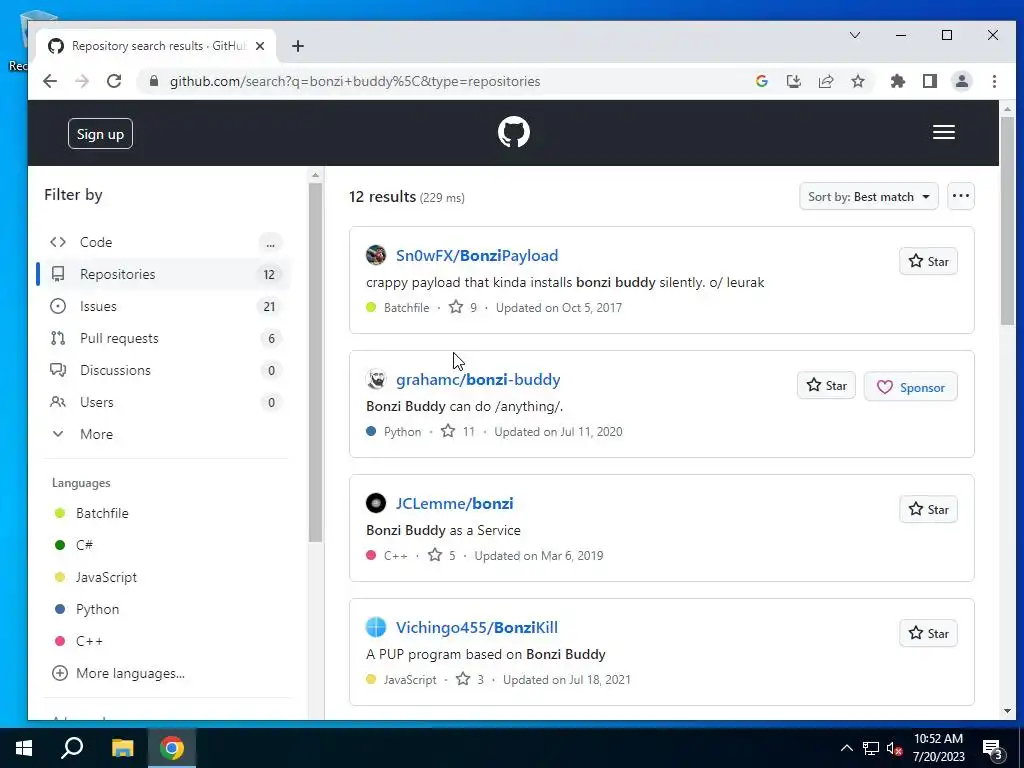Close the Repository search results tab
Image resolution: width=1024 pixels, height=768 pixels.
pos(260,46)
